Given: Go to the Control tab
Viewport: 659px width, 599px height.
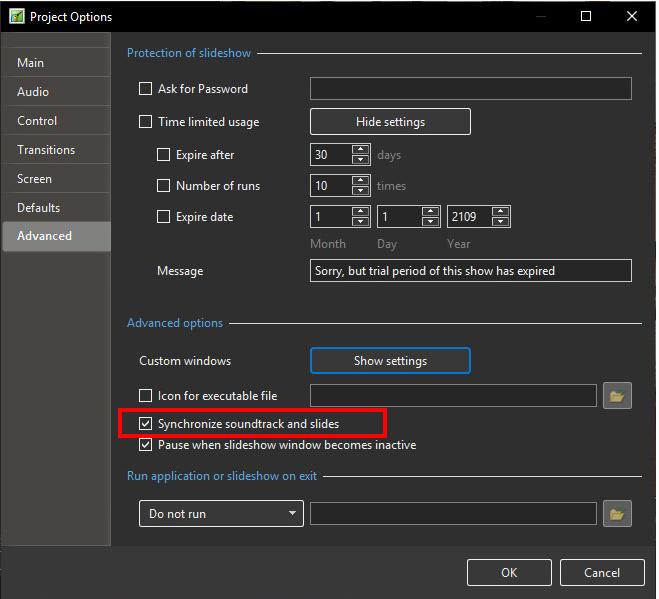Looking at the screenshot, I should point(58,121).
